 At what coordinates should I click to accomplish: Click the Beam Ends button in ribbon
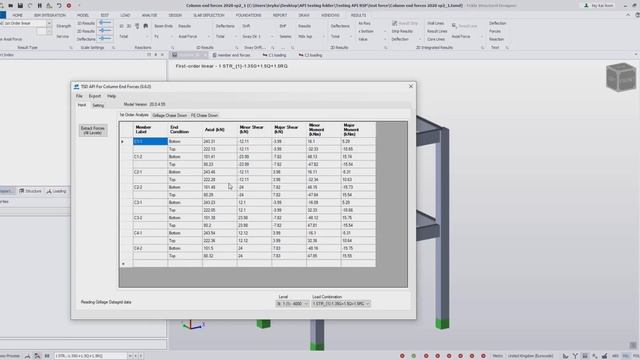[163, 26]
